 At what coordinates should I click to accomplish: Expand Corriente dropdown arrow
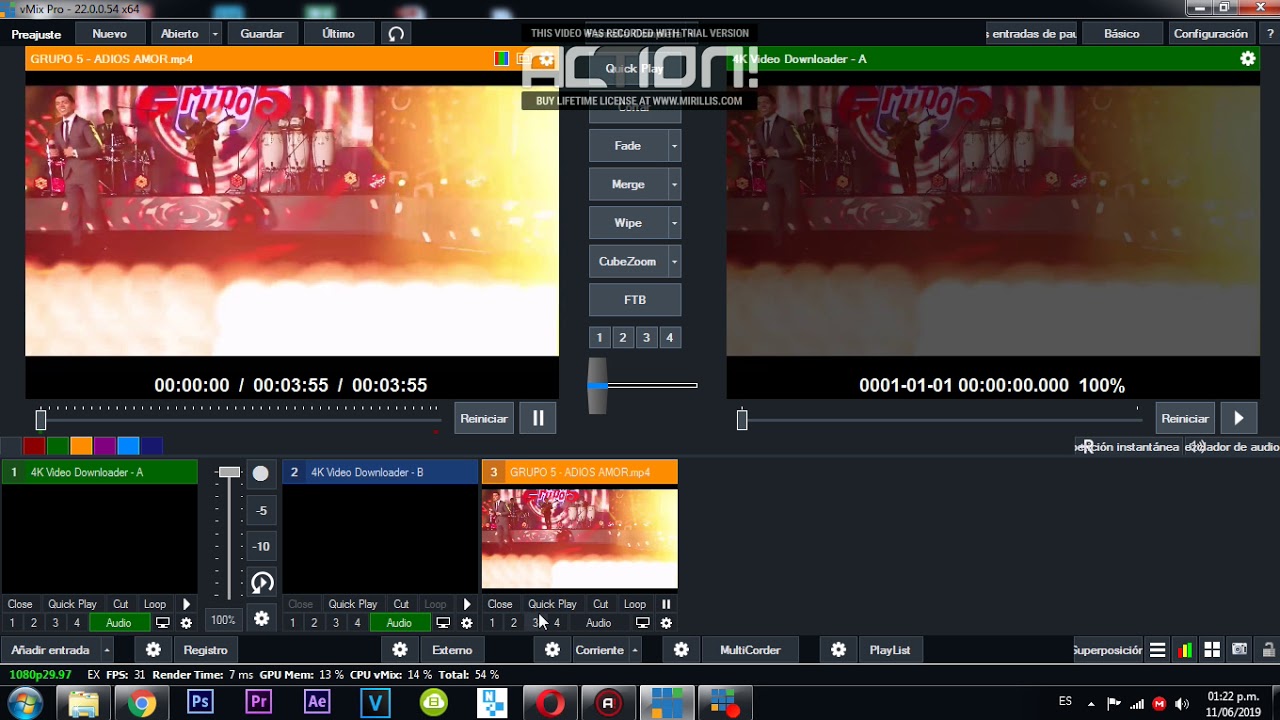[x=634, y=650]
